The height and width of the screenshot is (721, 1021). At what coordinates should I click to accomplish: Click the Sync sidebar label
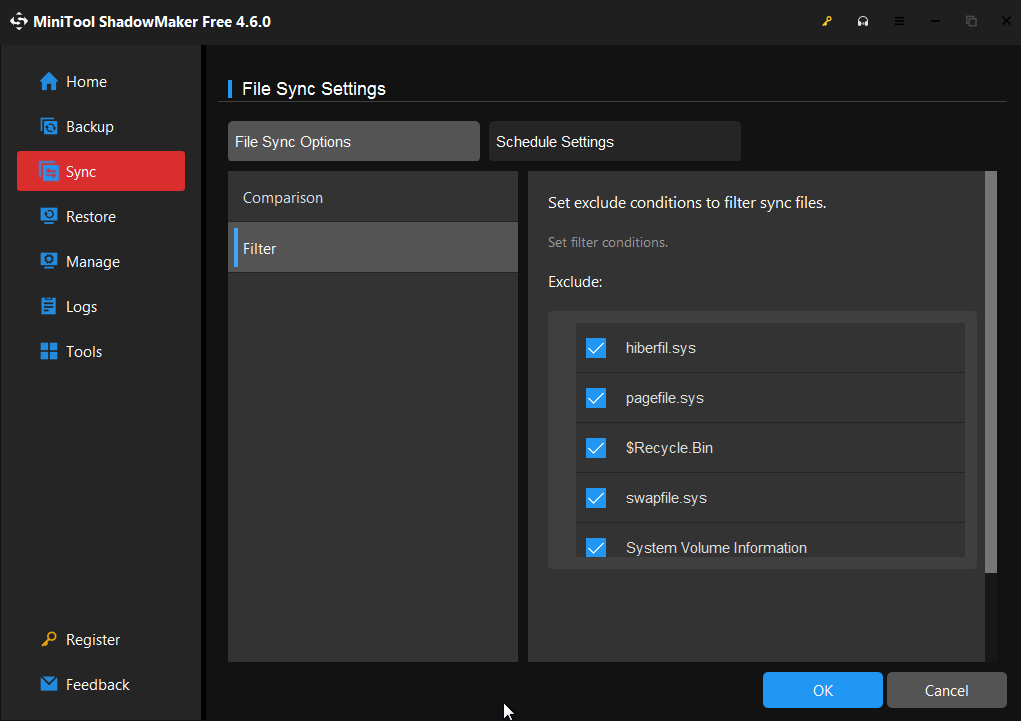click(x=81, y=172)
